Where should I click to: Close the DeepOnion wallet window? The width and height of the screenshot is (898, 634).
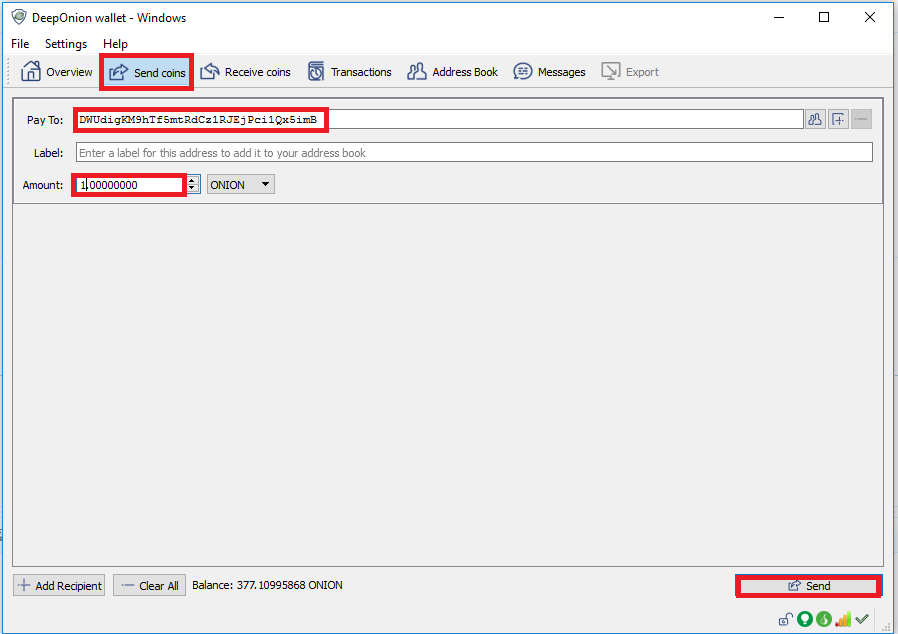coord(870,17)
